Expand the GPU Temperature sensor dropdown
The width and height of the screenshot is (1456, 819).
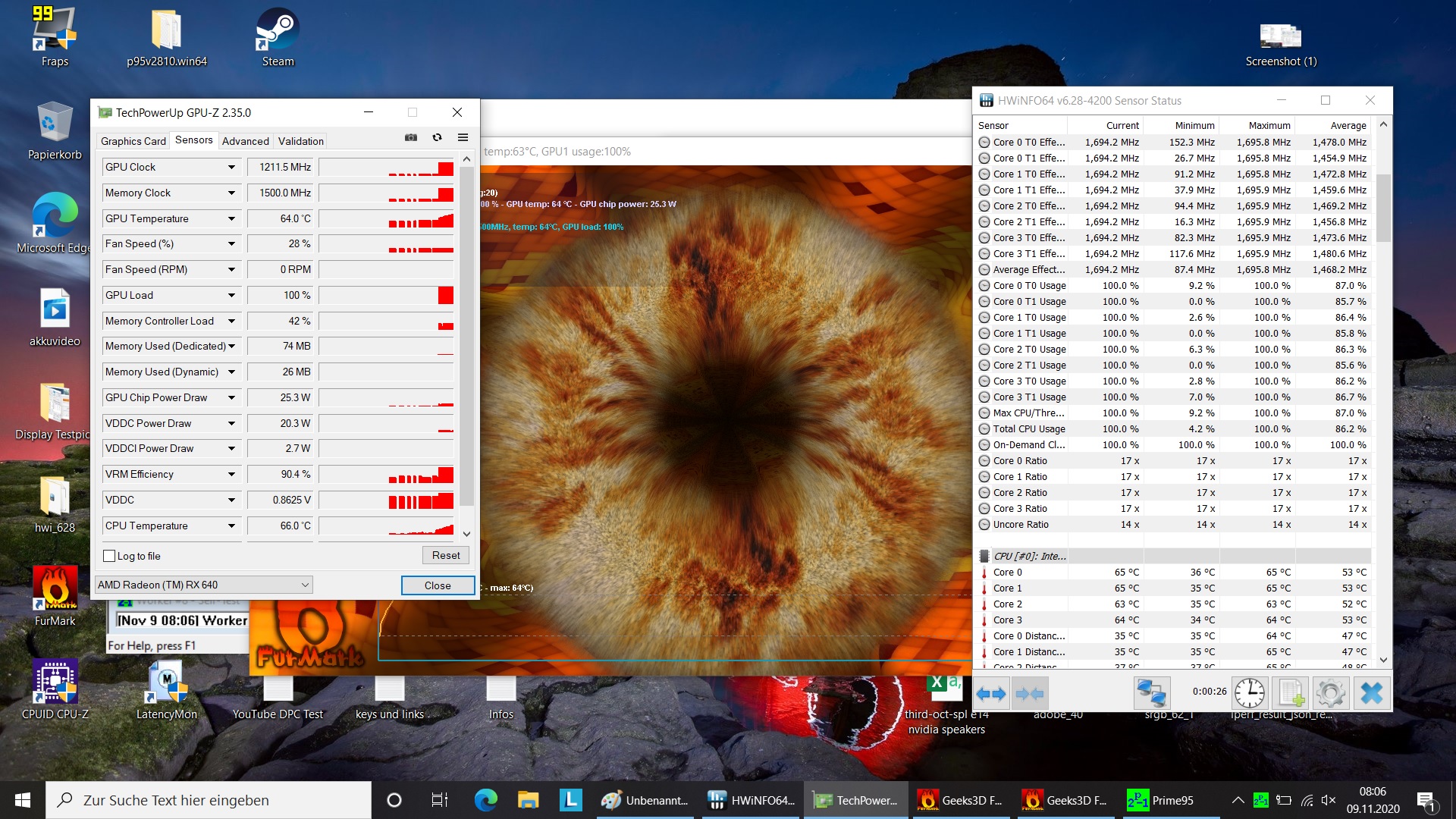pos(231,218)
